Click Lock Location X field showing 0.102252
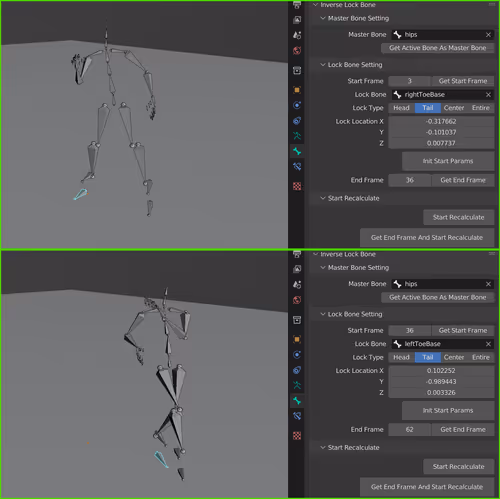The image size is (500, 499). pyautogui.click(x=441, y=371)
